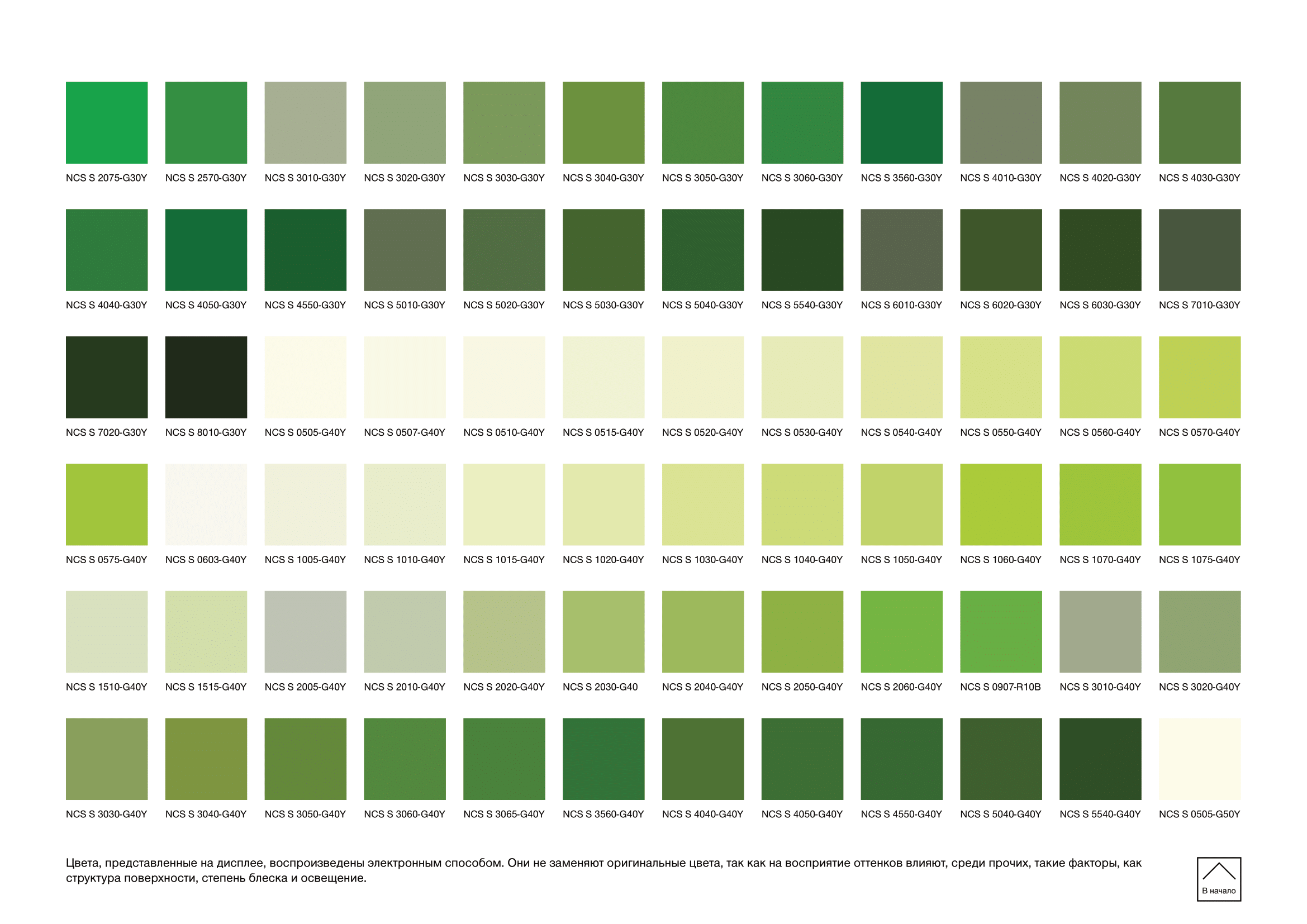Pick the NCS S 2060-G40Y swatch
This screenshot has height=924, width=1307.
point(902,632)
